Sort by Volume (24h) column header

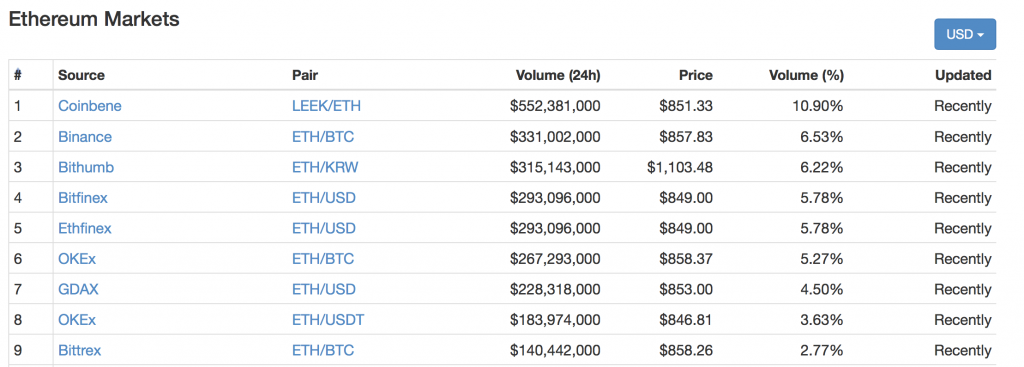coord(558,75)
